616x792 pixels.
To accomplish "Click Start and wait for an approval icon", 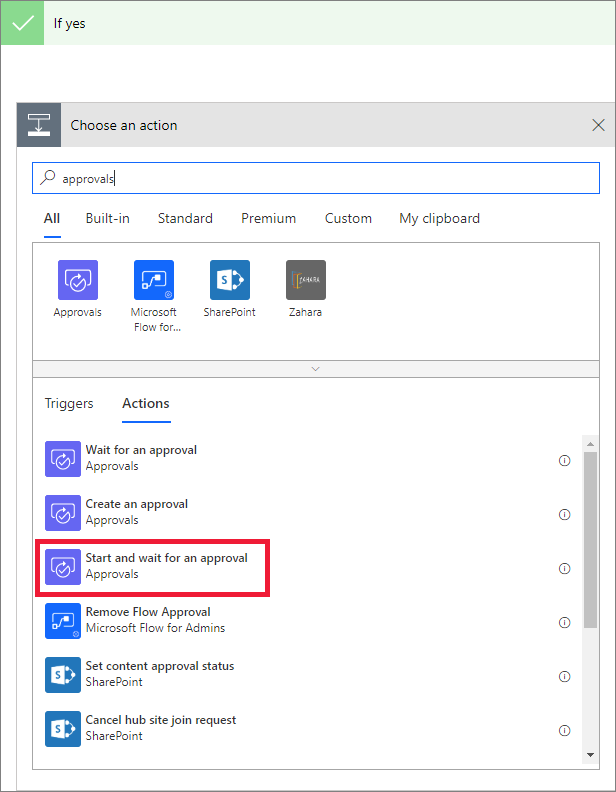I will click(63, 567).
